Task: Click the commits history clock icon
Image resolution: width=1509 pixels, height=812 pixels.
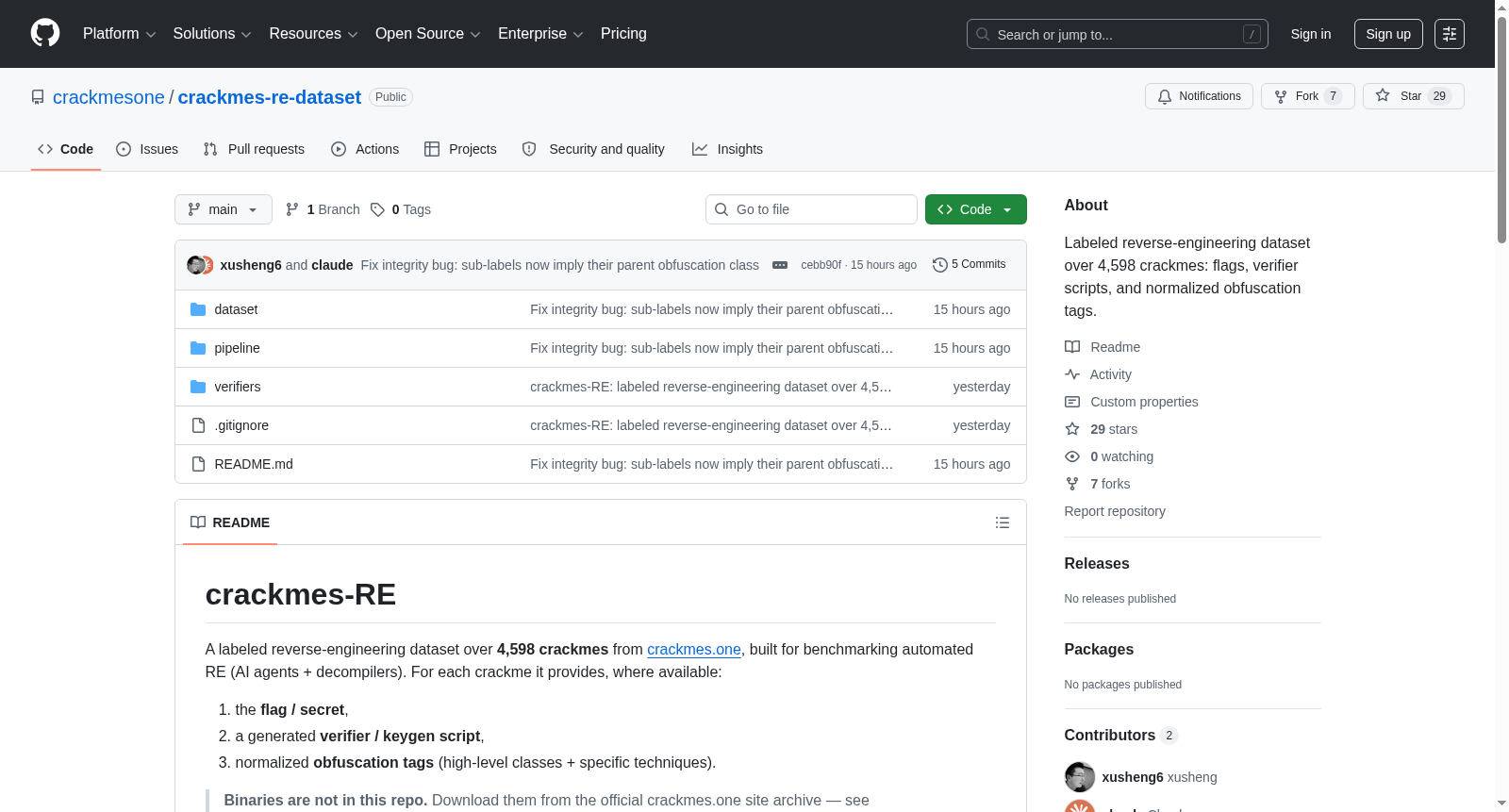Action: click(939, 265)
